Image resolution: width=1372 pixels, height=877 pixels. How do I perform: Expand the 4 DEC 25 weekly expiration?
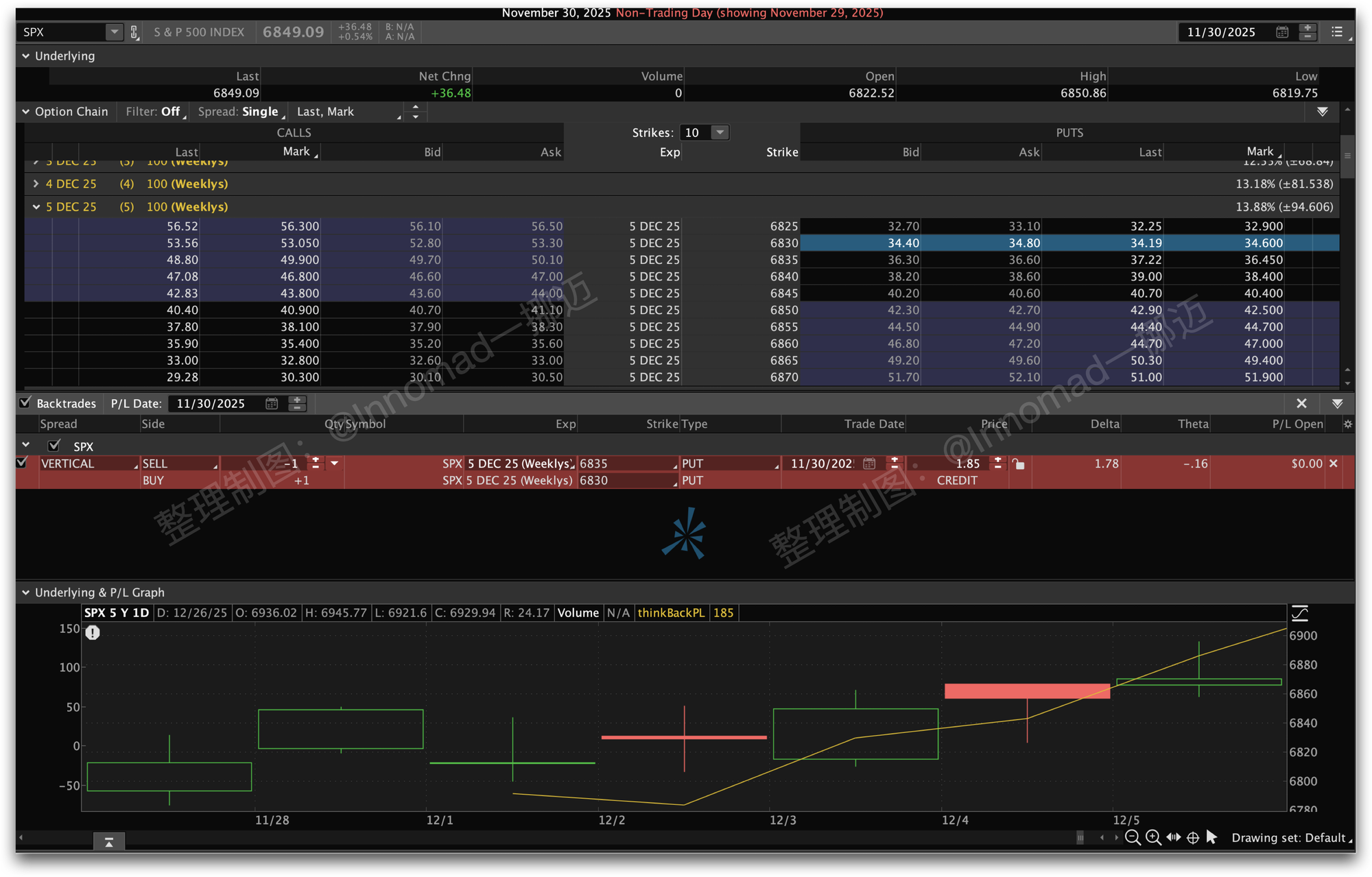(x=36, y=184)
